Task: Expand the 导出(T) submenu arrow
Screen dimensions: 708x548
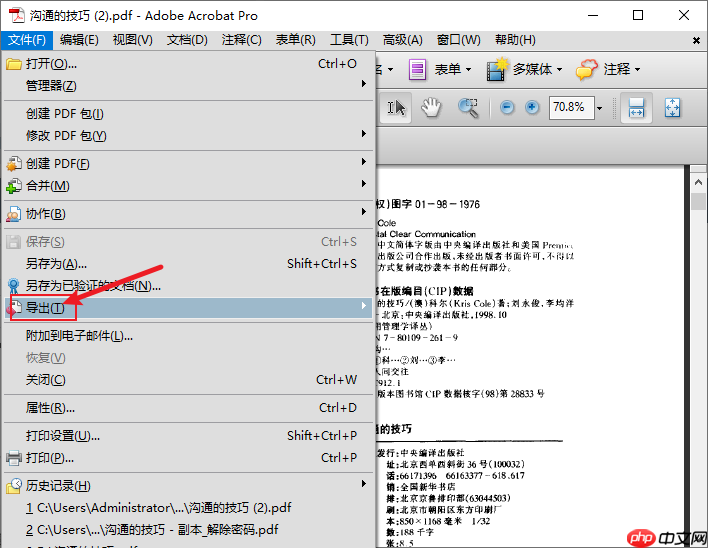Action: pos(364,306)
